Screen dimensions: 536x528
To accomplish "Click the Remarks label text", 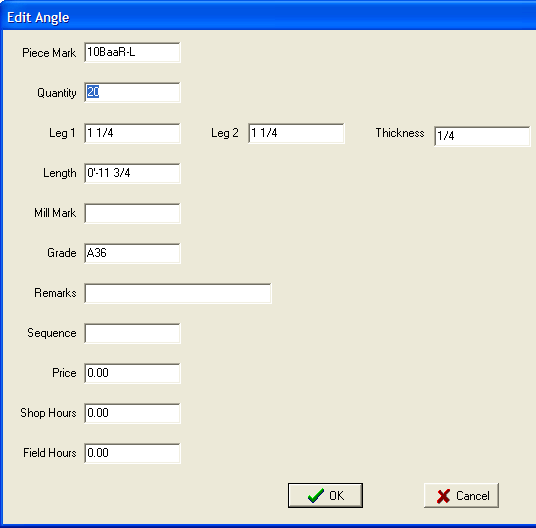I will (55, 293).
